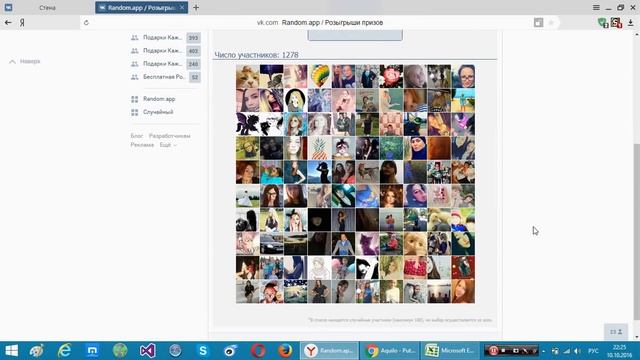
Task: Select the 'Число участников: 1278' text
Action: click(x=256, y=55)
